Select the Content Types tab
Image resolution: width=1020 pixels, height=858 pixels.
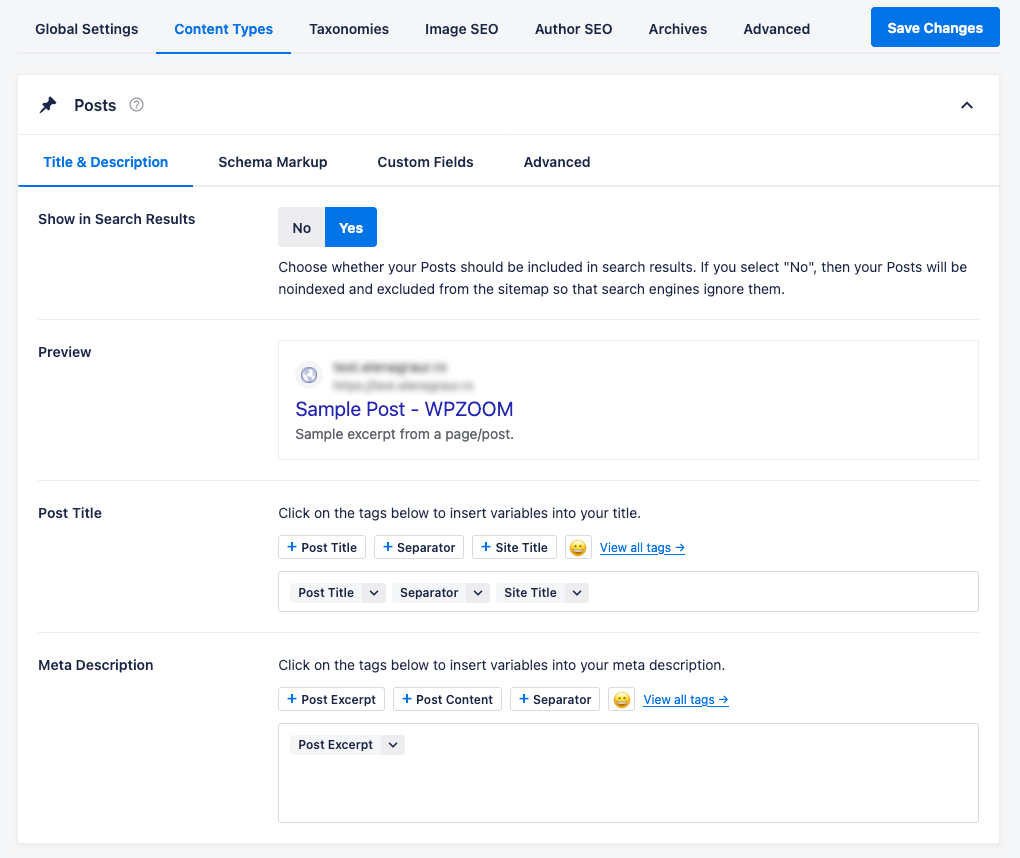tap(223, 29)
